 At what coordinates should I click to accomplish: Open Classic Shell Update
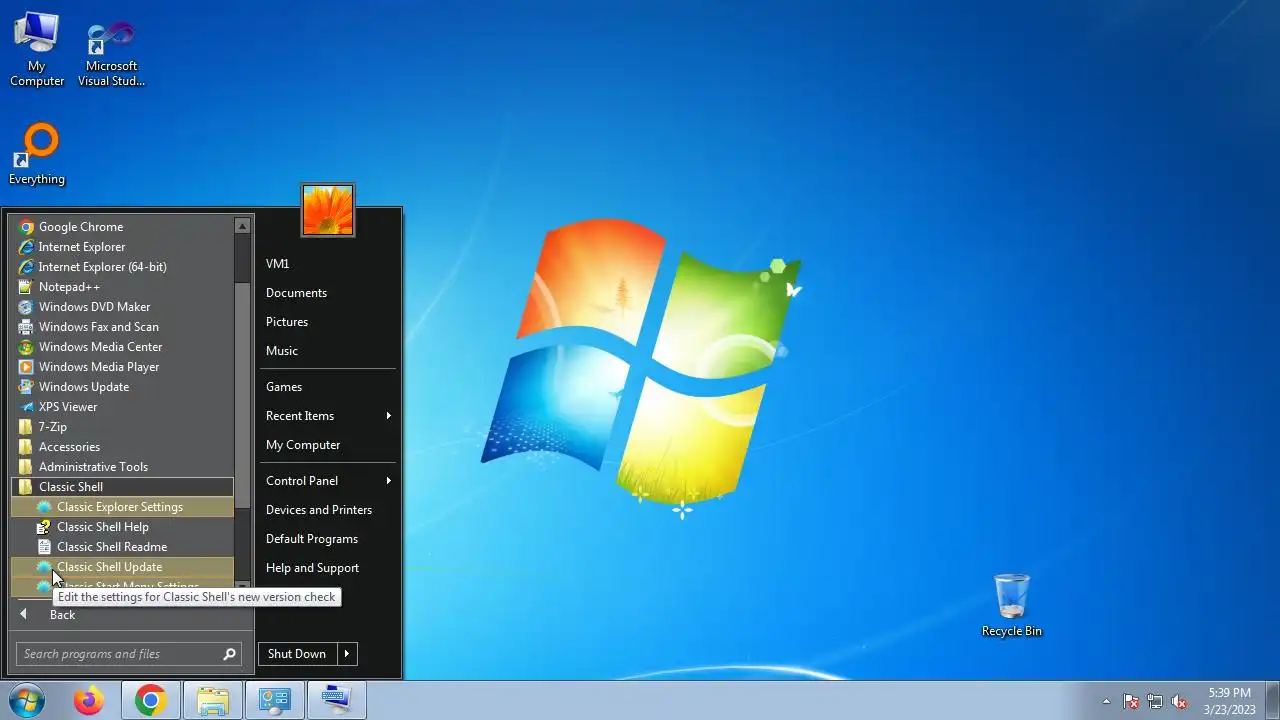coord(122,567)
